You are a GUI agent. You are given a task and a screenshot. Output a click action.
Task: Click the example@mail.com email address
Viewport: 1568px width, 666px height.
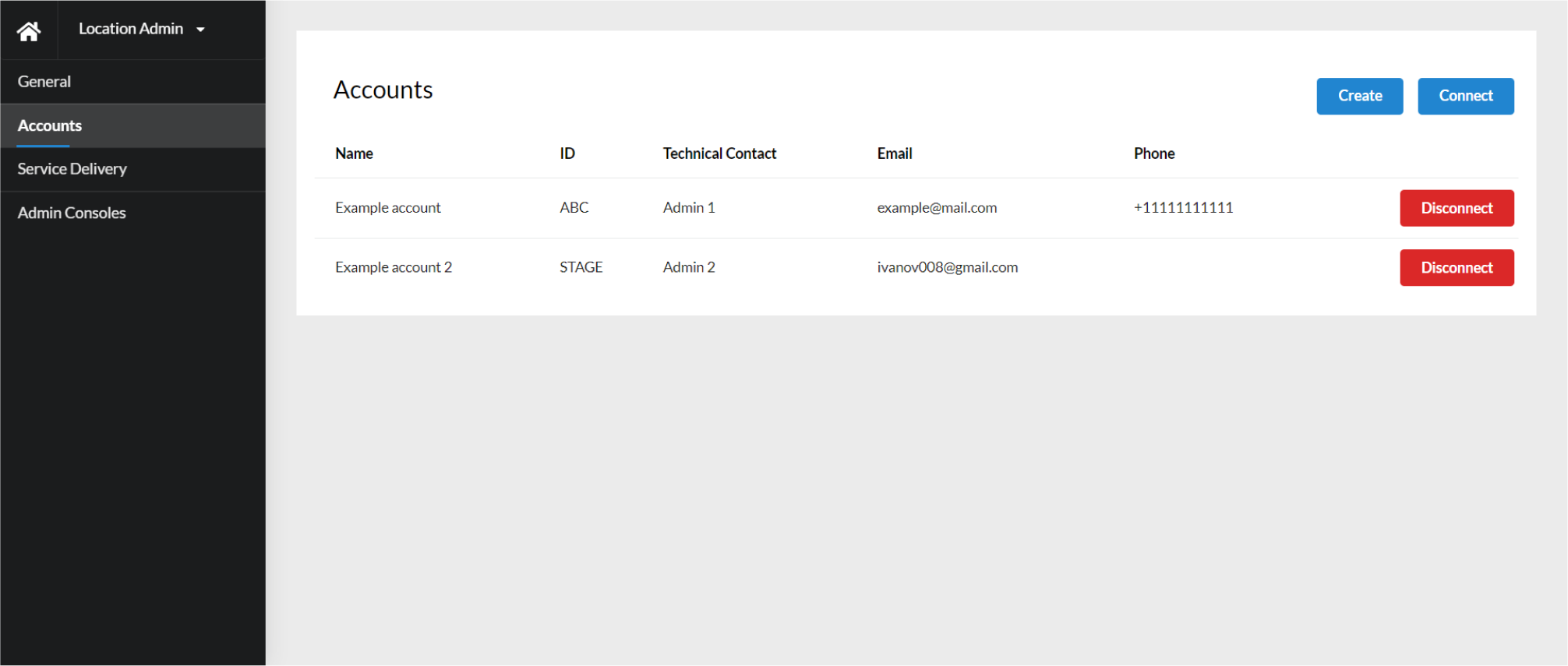point(936,208)
